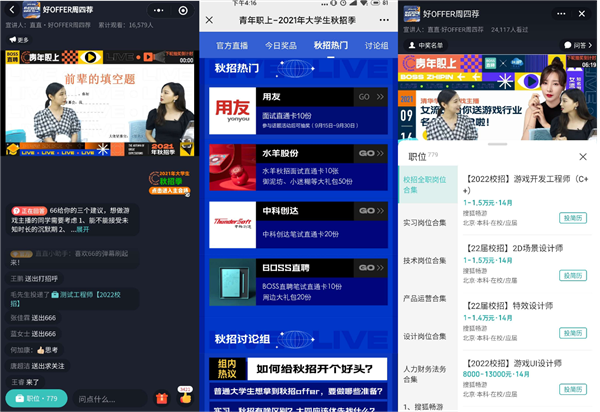Open right panel more options dots
This screenshot has height=412, width=600.
pyautogui.click(x=561, y=14)
